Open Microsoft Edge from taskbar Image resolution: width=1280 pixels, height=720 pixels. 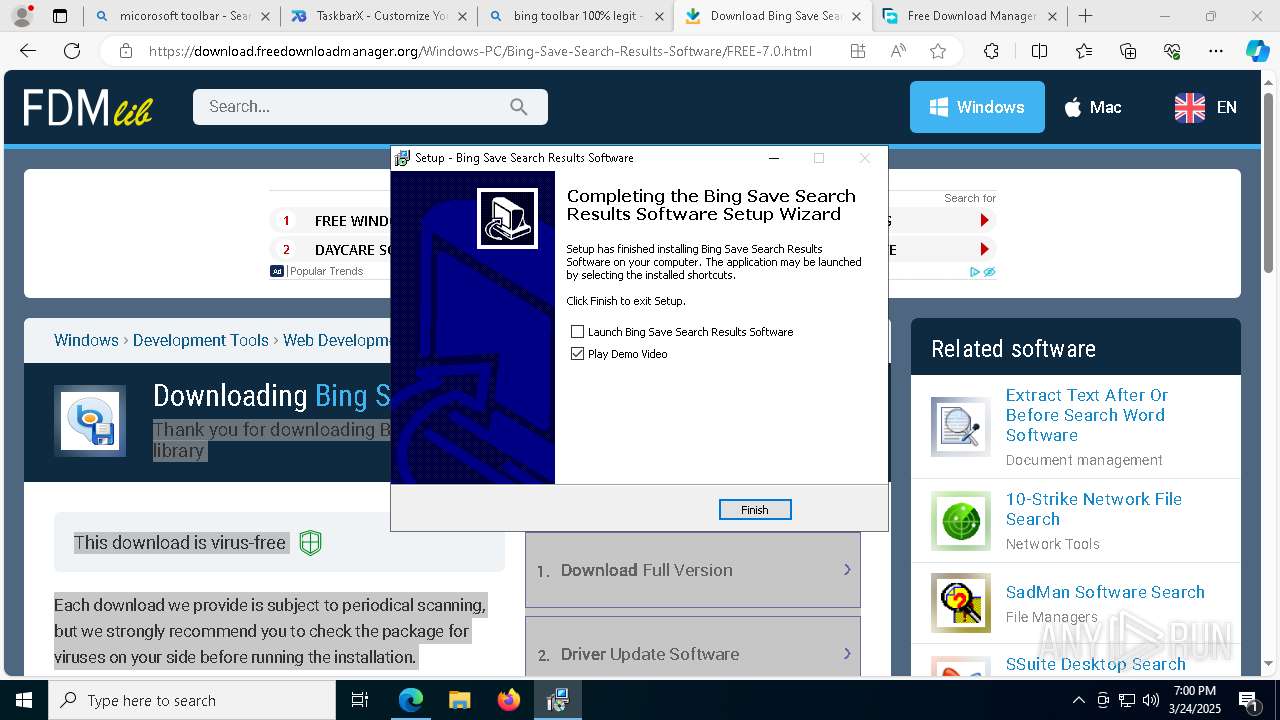point(411,700)
